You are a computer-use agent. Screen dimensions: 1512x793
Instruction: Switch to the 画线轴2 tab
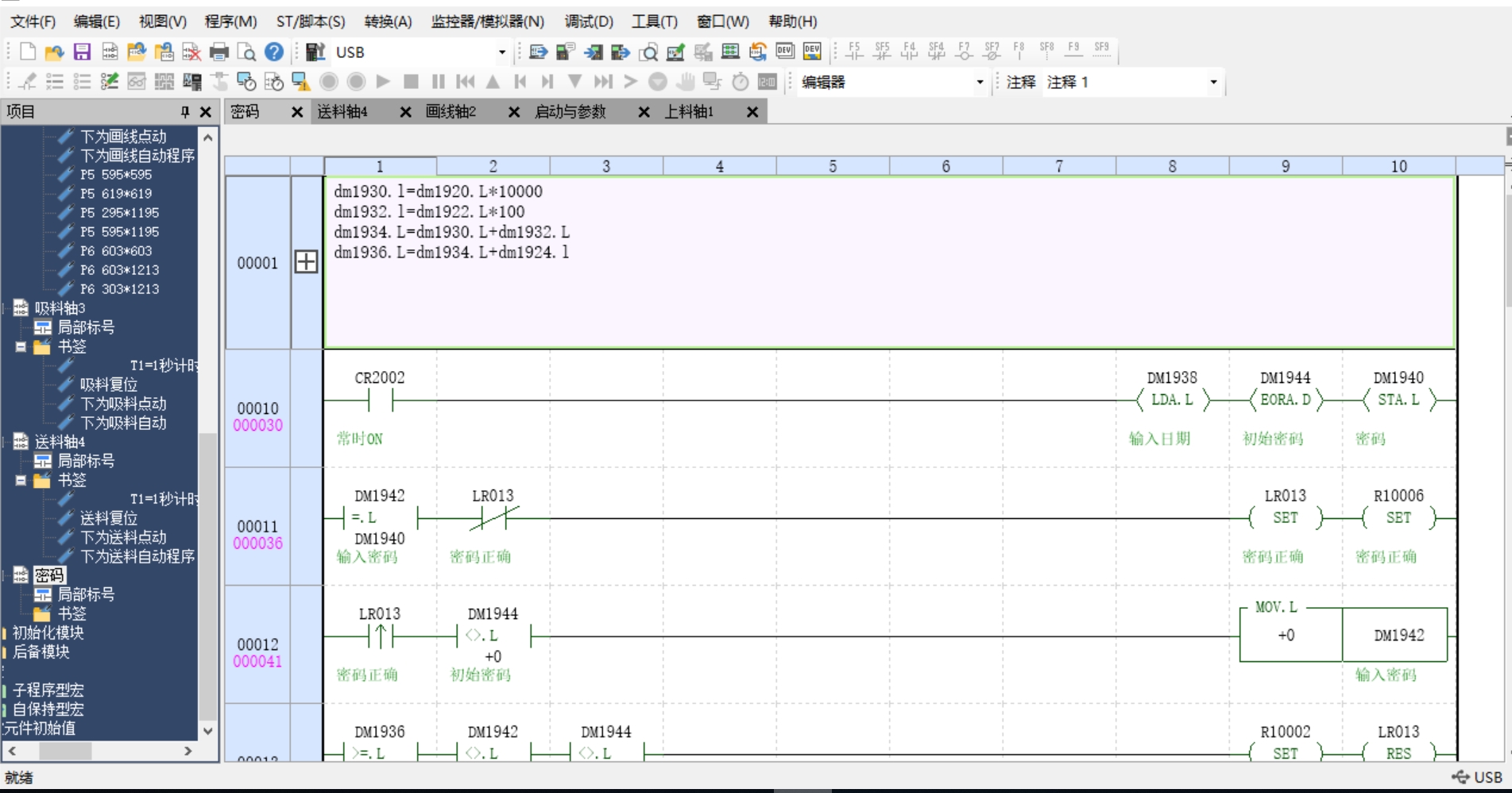coord(451,112)
